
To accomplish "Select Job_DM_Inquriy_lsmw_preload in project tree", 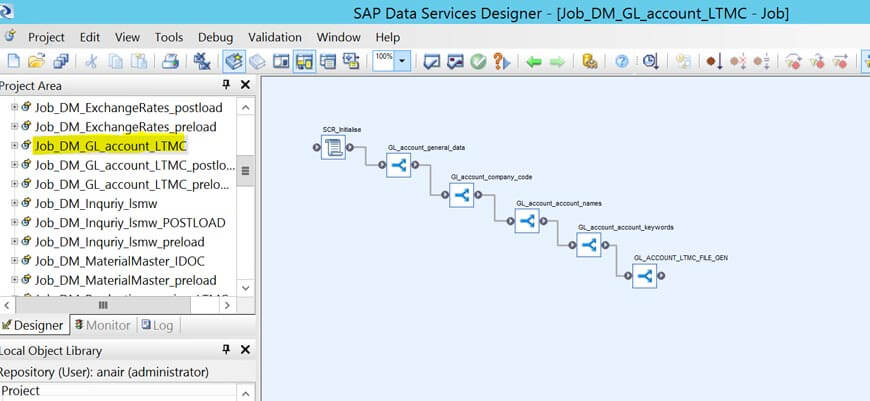I will click(x=119, y=242).
